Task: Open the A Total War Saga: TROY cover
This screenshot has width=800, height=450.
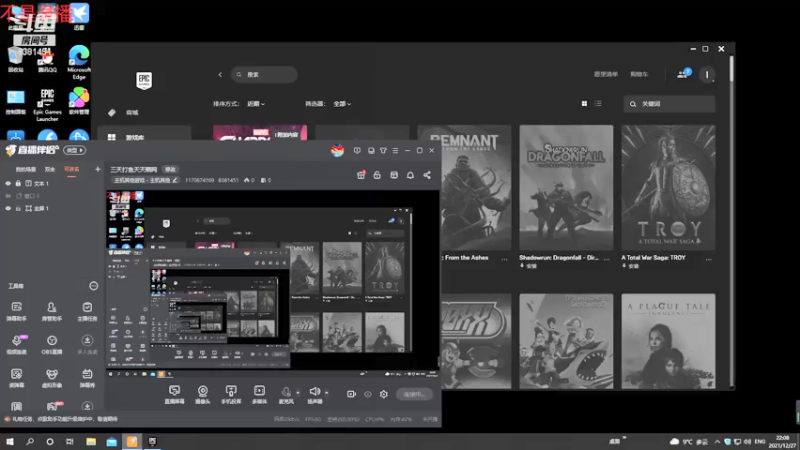Action: tap(668, 188)
